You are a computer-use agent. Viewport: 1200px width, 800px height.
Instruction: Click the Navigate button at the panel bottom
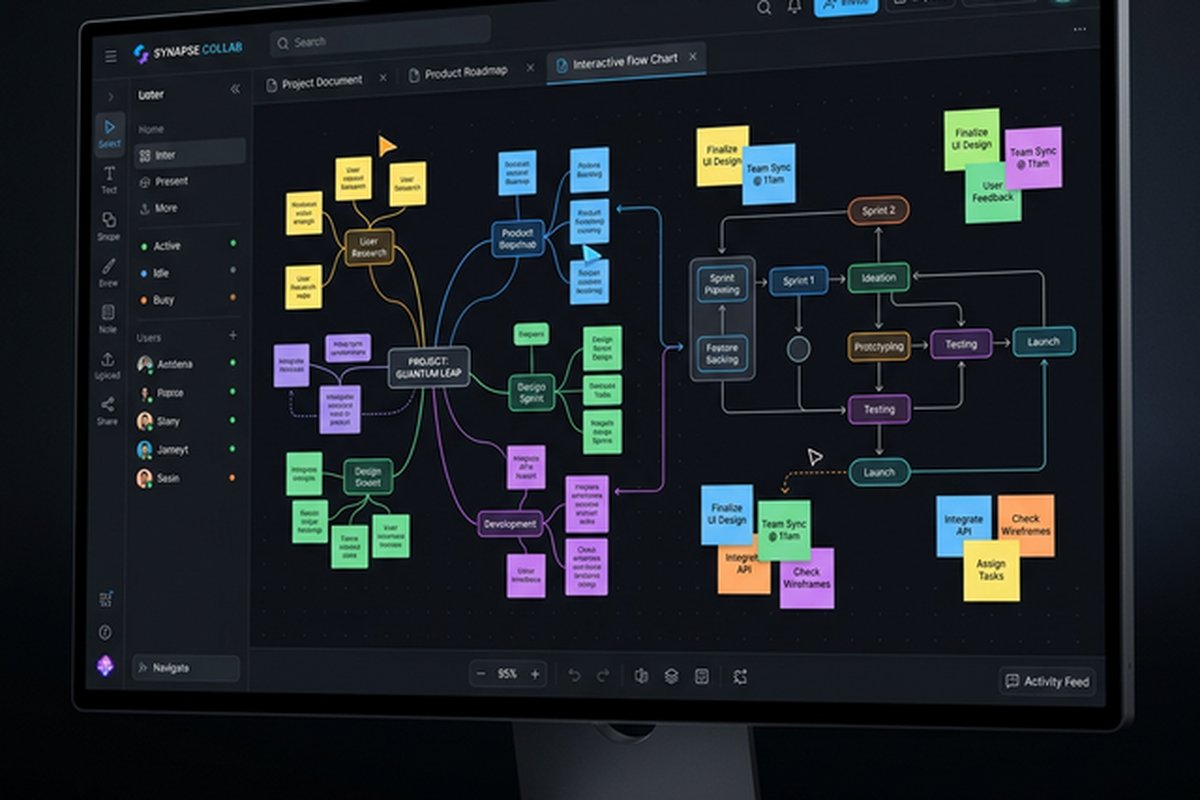point(186,667)
